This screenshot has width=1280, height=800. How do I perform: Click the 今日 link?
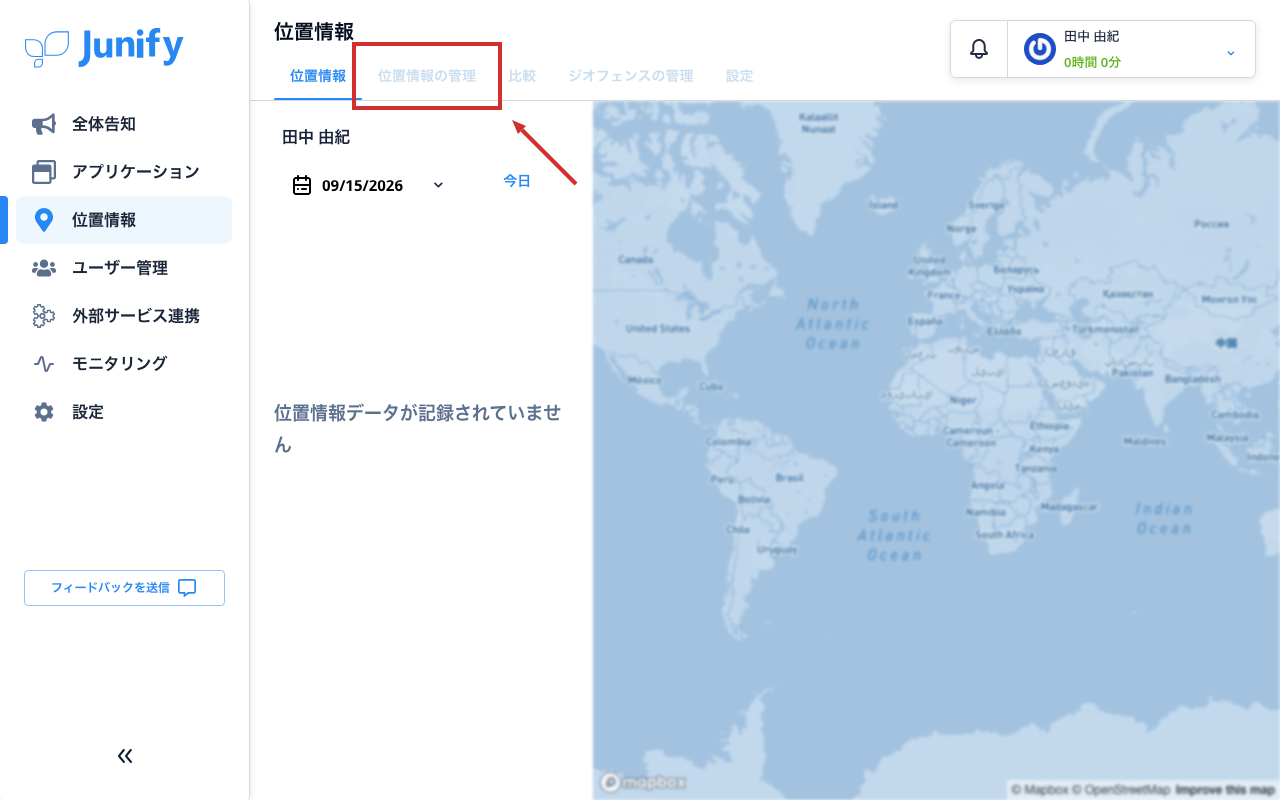pyautogui.click(x=517, y=181)
